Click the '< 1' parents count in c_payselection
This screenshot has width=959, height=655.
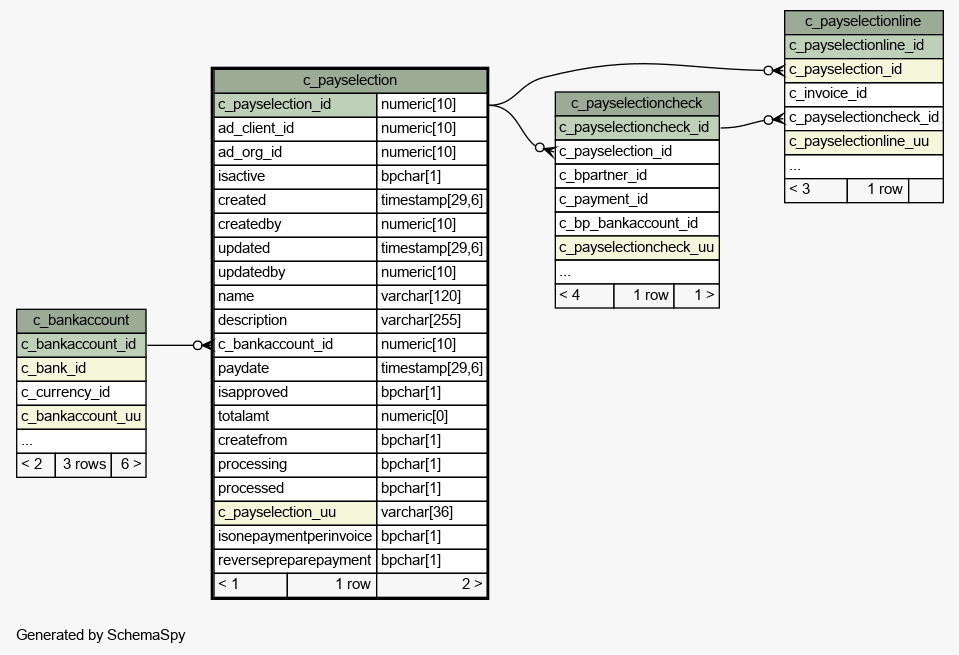(250, 585)
